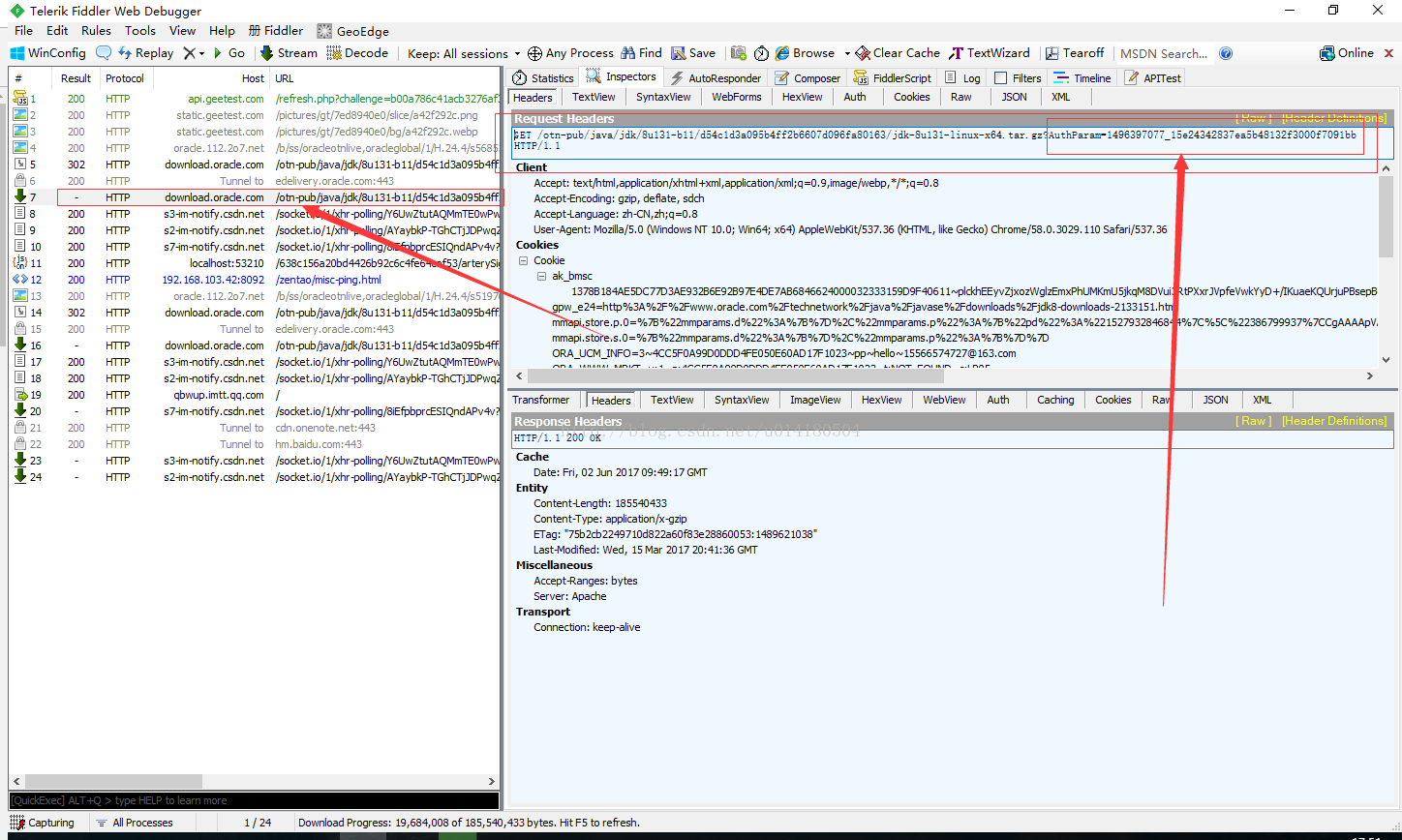This screenshot has width=1402, height=840.
Task: Toggle Stream mode in the toolbar
Action: (x=289, y=53)
